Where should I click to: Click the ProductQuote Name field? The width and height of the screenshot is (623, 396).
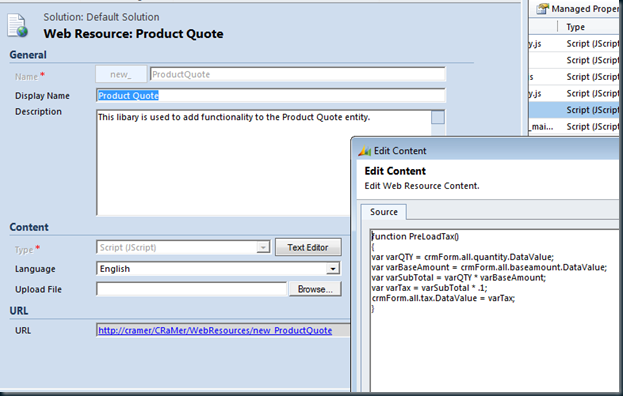click(298, 75)
